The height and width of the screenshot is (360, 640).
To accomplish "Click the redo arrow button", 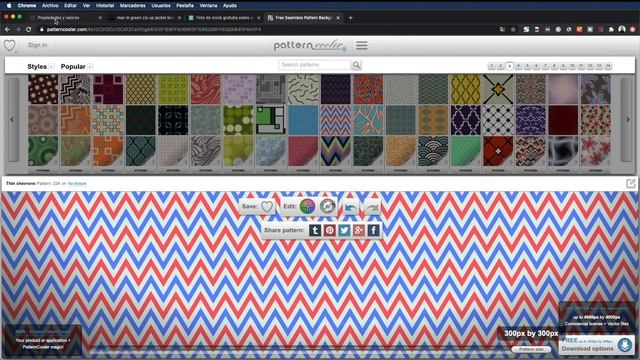I will point(372,207).
